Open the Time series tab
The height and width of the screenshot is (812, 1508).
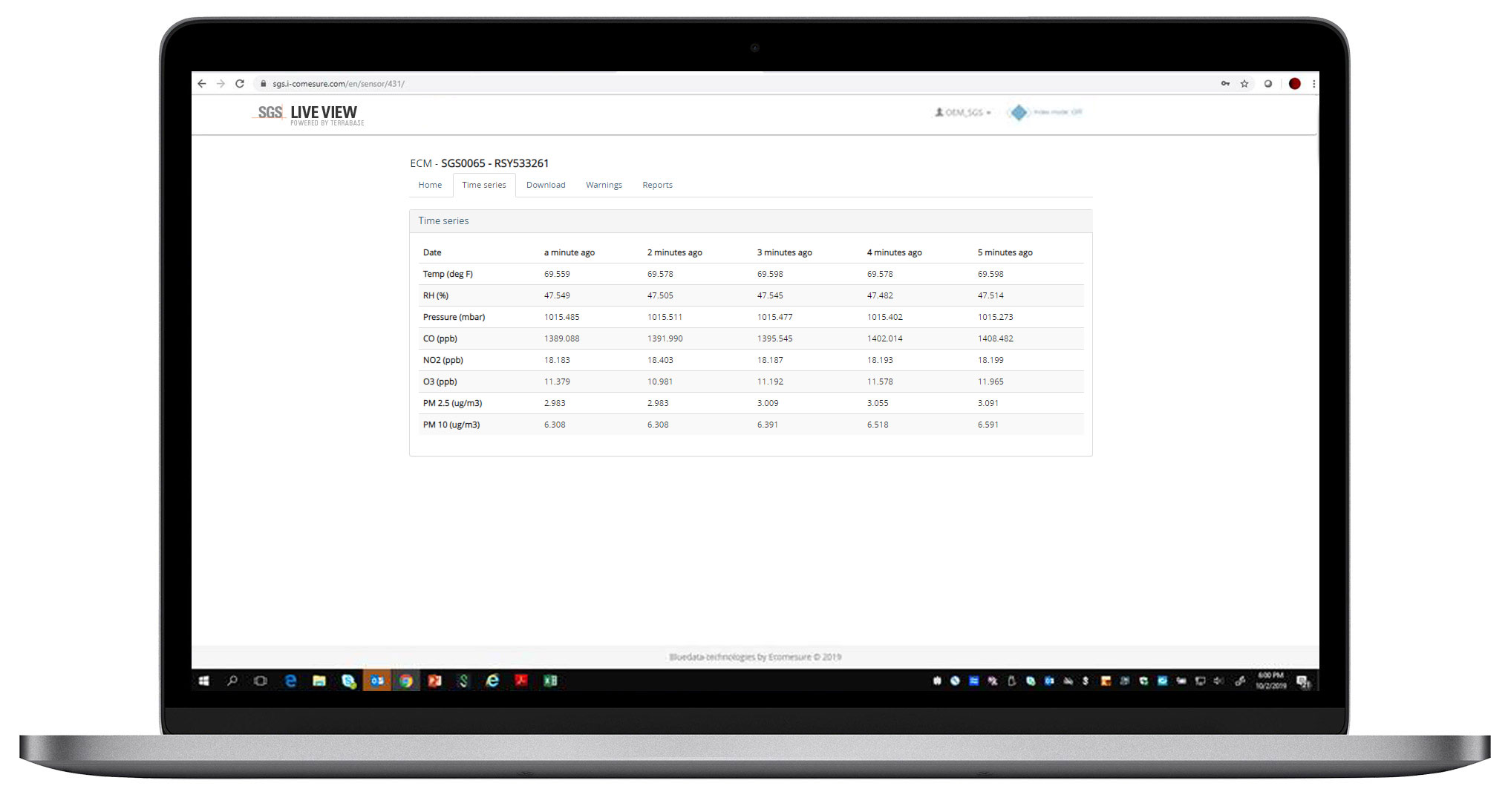(x=484, y=185)
